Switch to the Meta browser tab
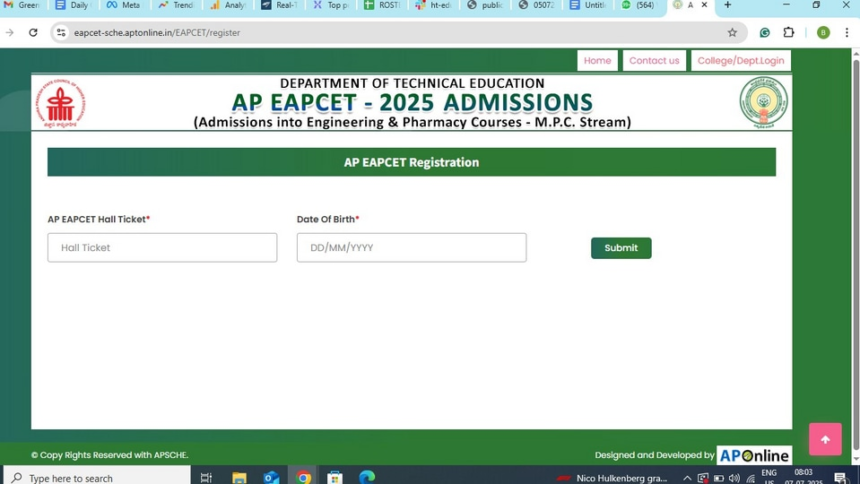 point(124,6)
